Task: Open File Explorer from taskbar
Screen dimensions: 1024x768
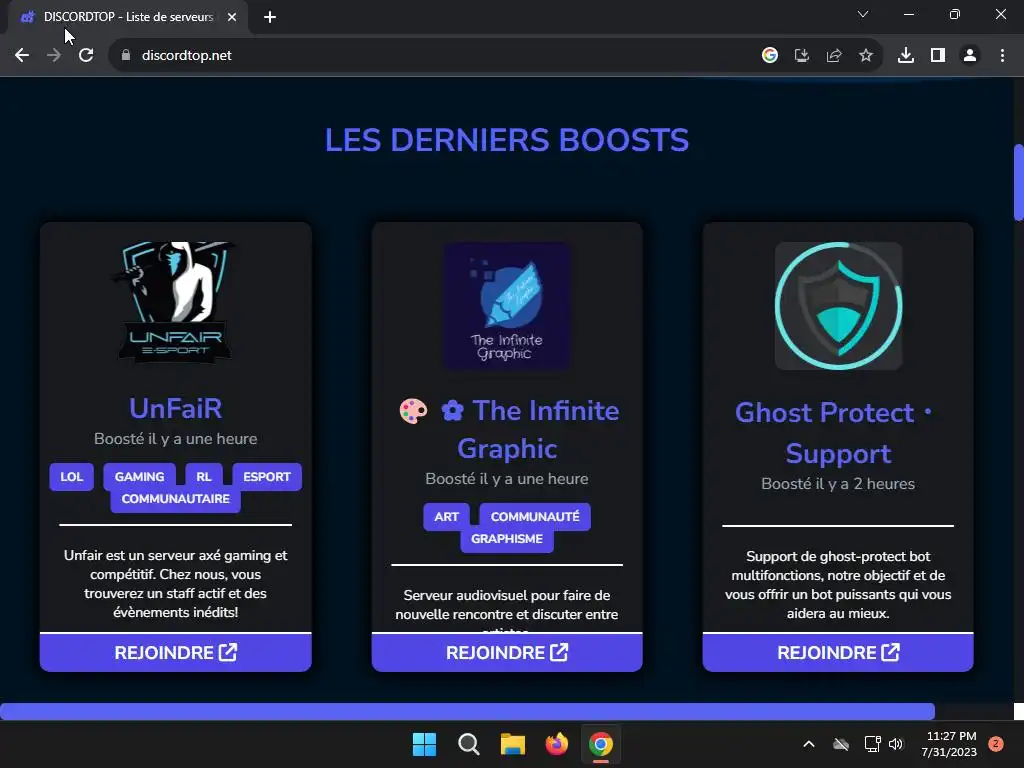Action: 513,744
